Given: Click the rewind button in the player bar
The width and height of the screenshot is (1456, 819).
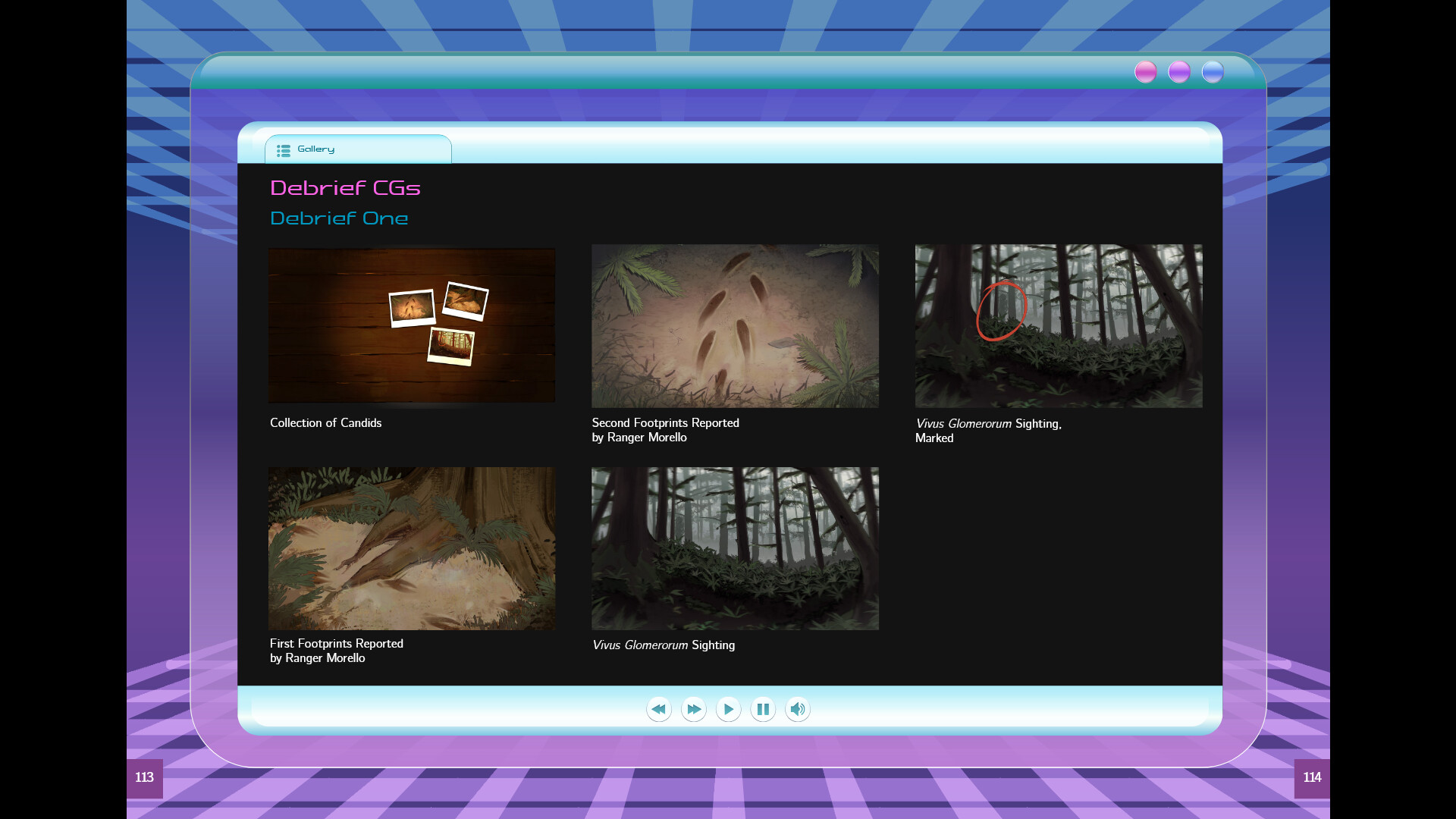Looking at the screenshot, I should tap(658, 709).
